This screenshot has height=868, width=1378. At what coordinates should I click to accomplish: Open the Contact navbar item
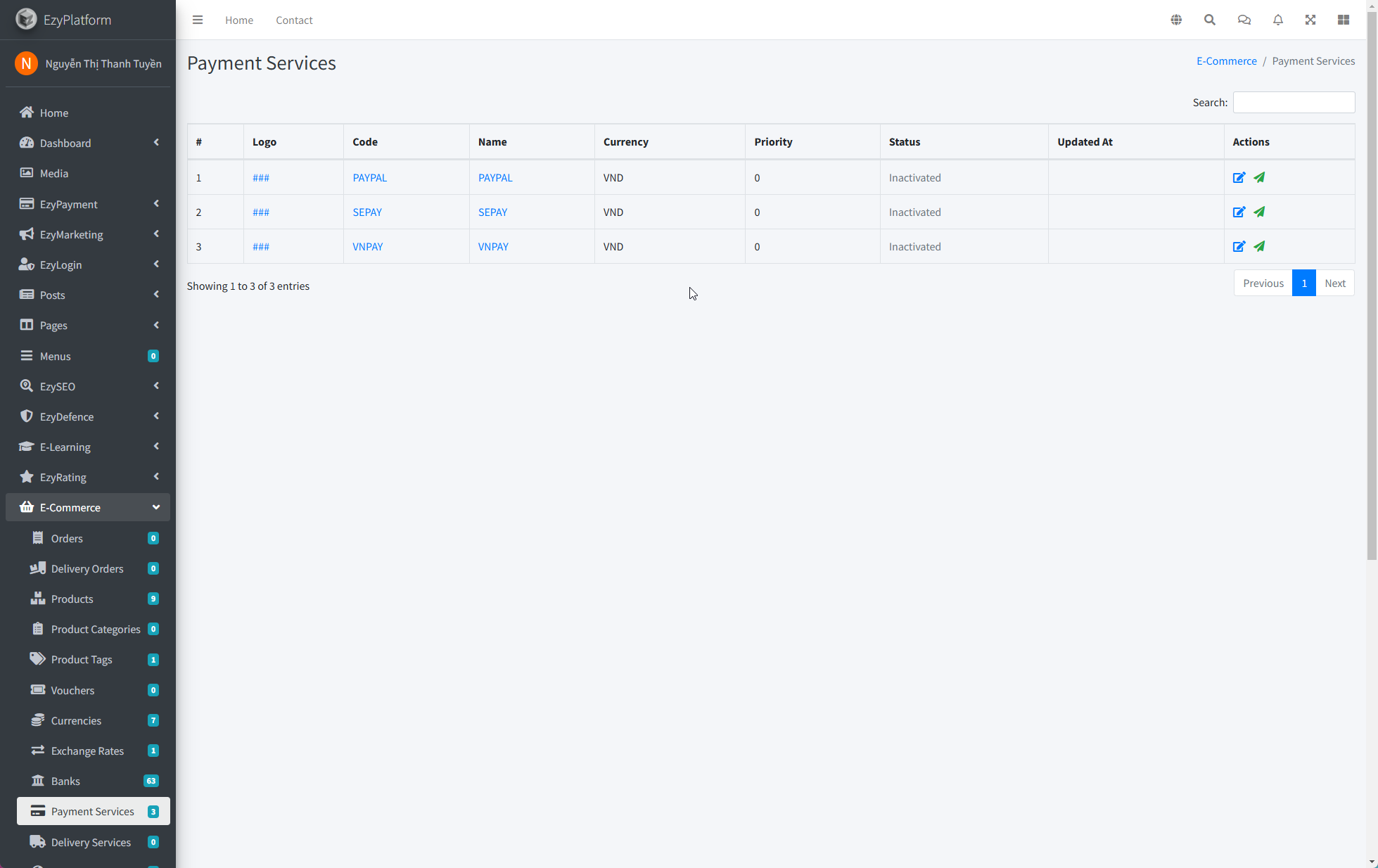[294, 20]
